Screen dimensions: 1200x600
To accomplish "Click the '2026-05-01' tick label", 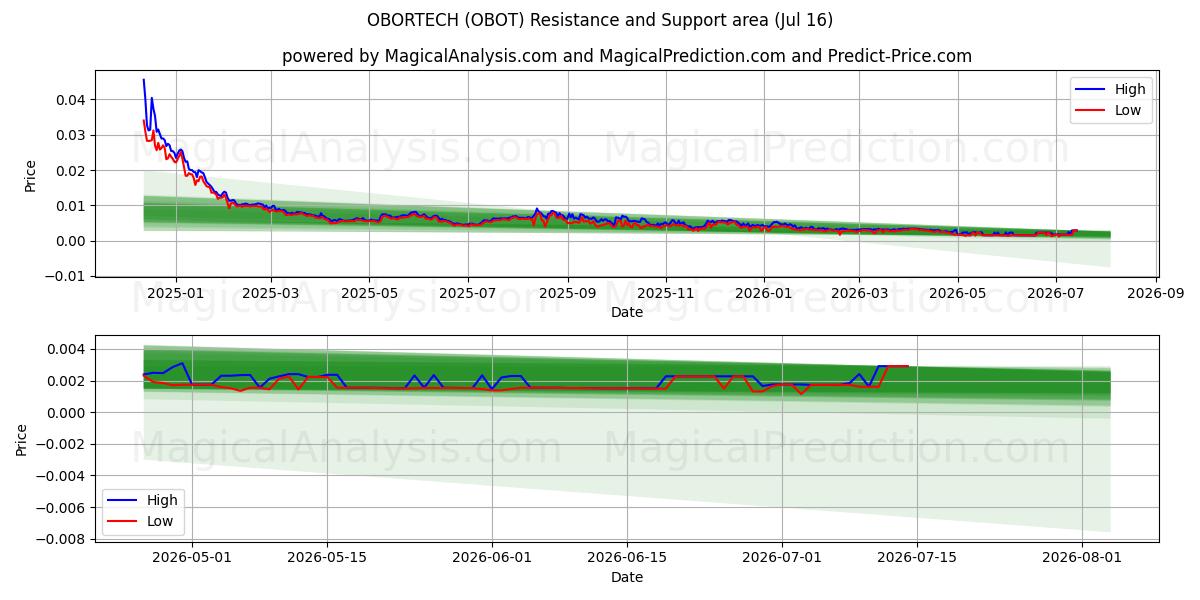I will [x=192, y=557].
